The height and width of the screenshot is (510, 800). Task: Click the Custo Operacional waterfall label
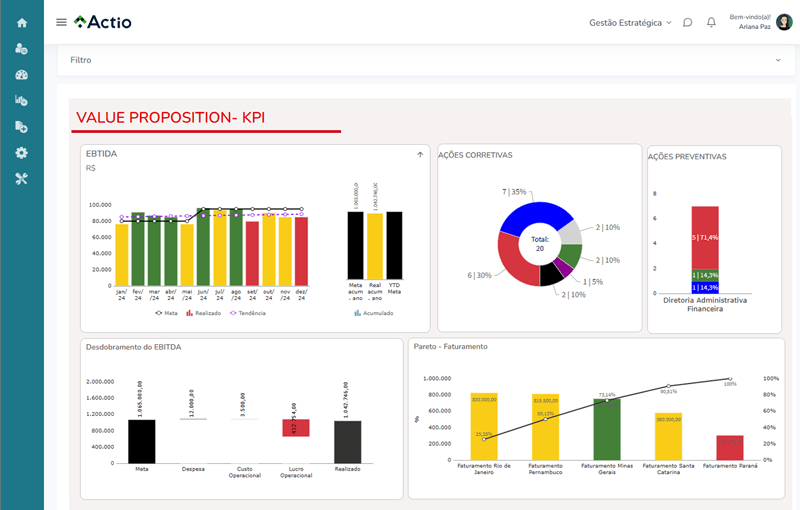click(245, 472)
